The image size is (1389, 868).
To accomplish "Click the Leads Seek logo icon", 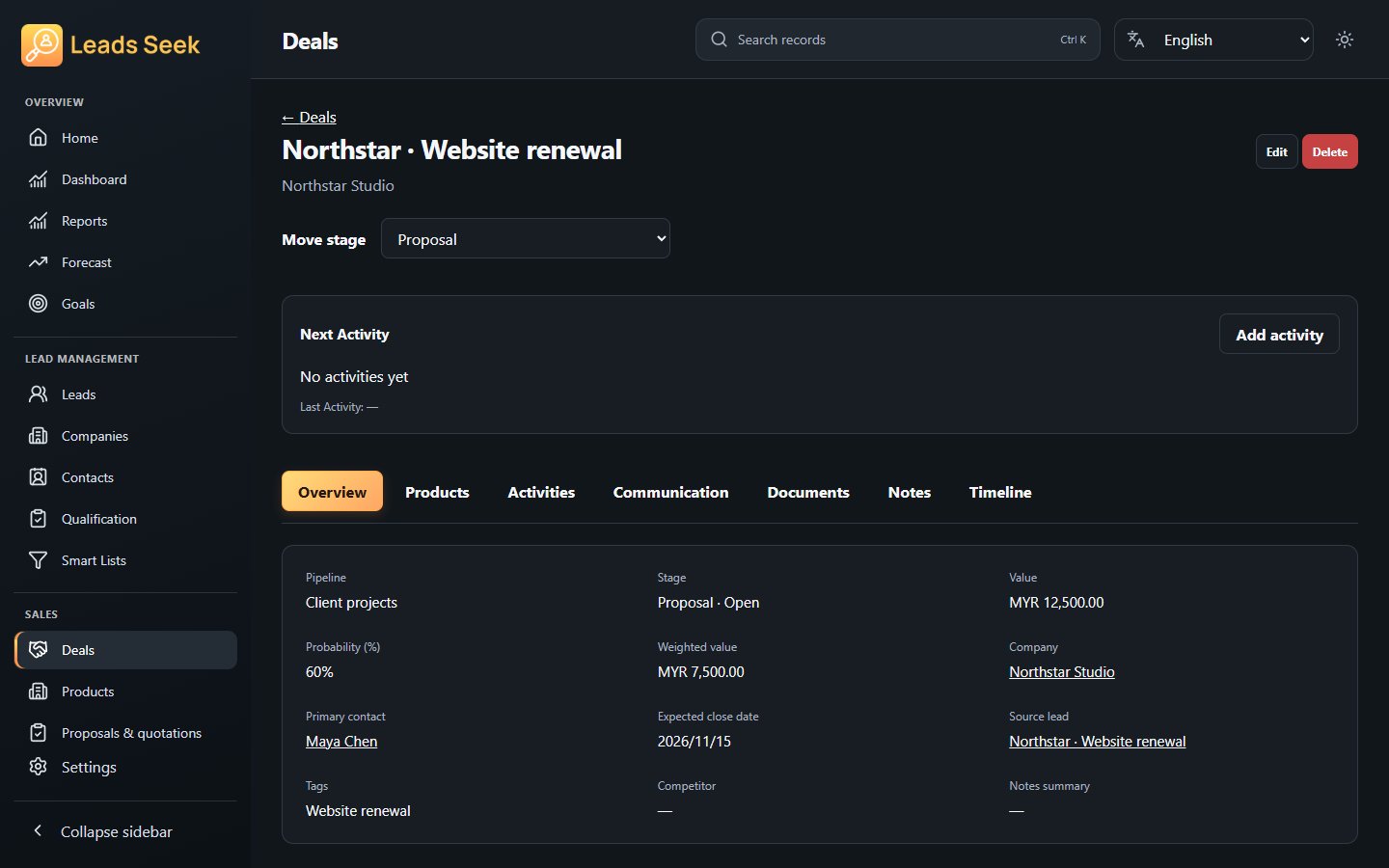I will pos(41,45).
